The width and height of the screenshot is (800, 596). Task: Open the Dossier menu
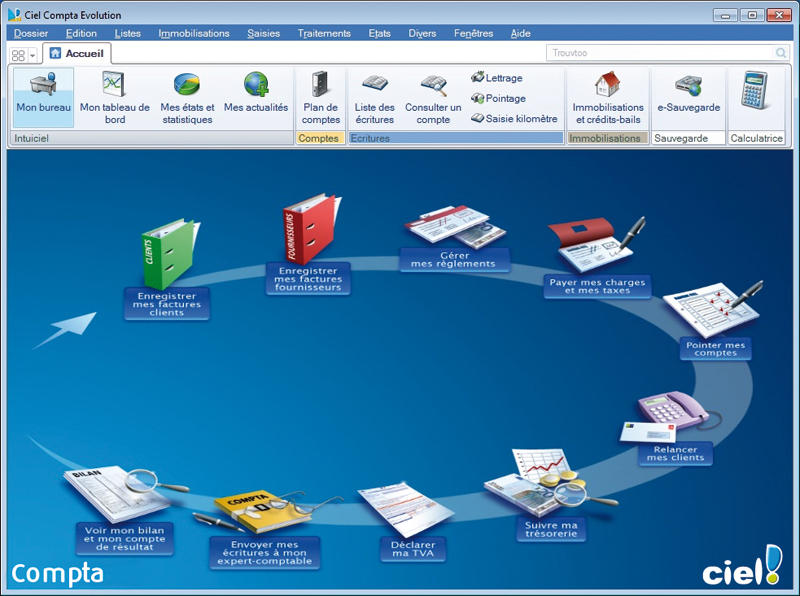point(31,33)
